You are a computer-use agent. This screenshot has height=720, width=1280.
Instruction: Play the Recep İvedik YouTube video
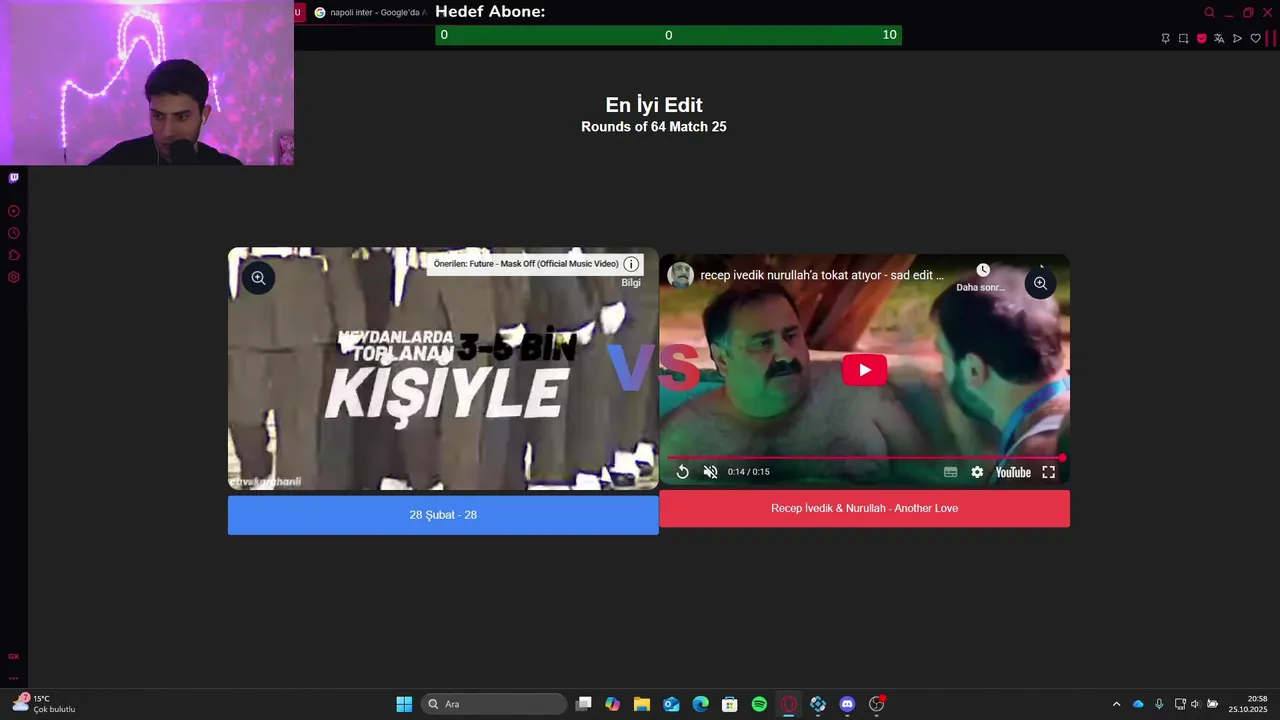point(864,370)
